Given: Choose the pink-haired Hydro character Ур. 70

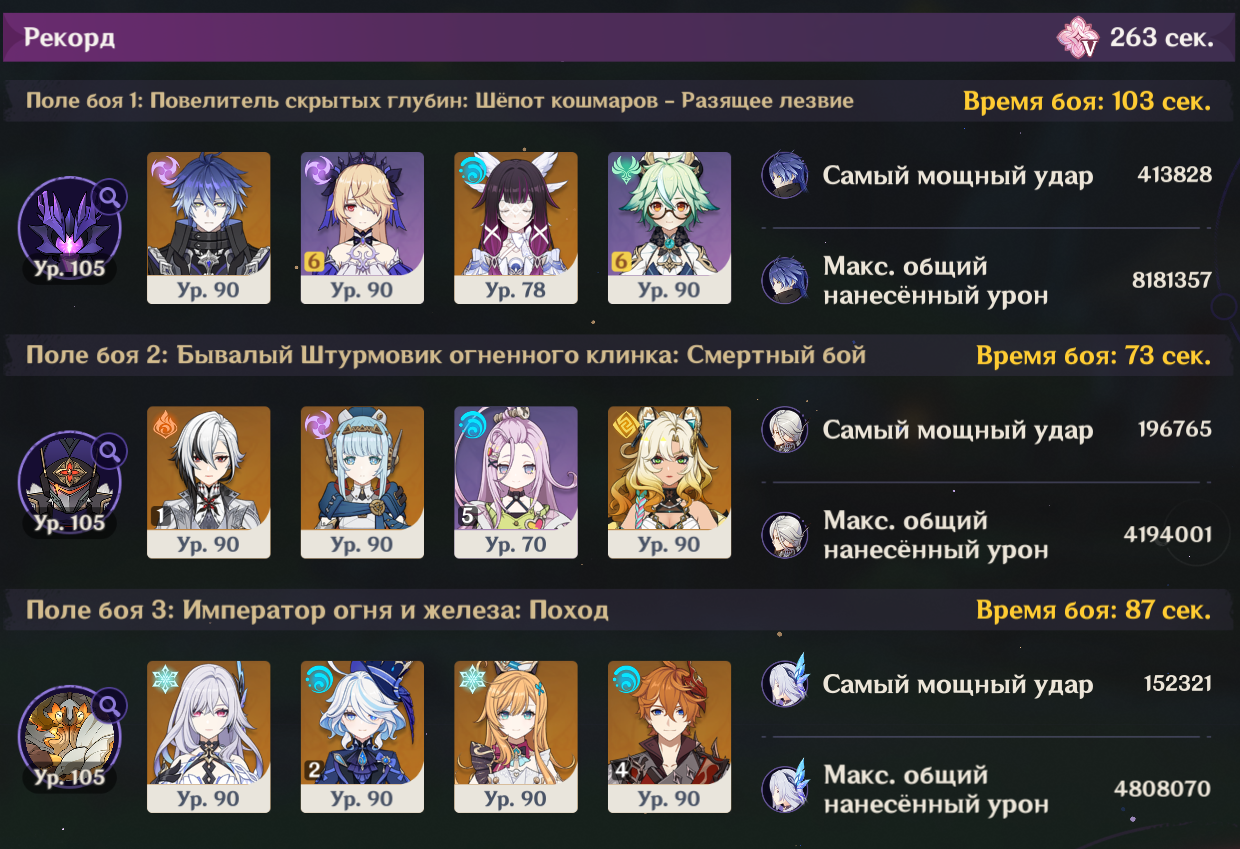Looking at the screenshot, I should (x=516, y=481).
